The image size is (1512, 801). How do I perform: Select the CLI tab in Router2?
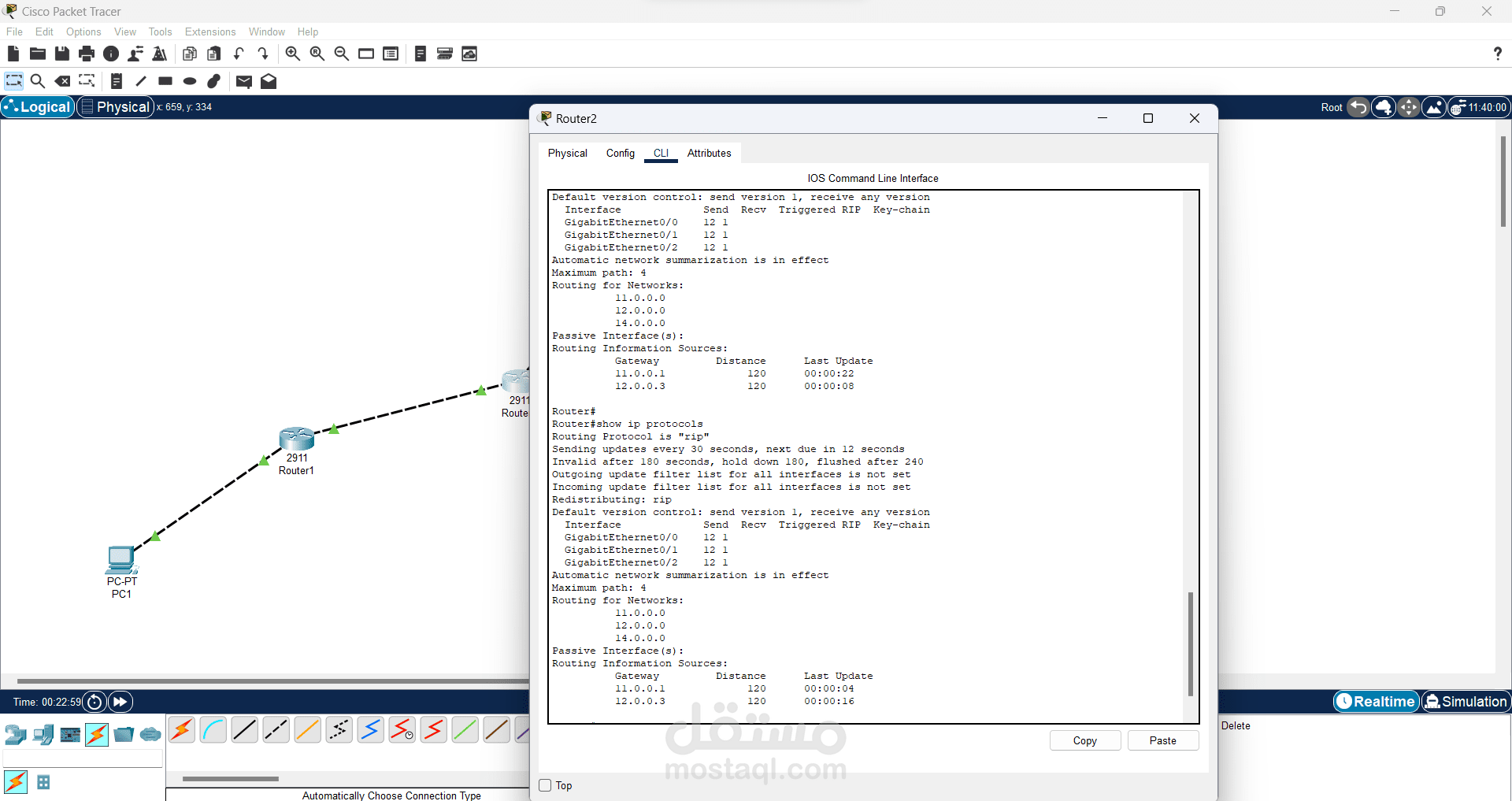click(661, 153)
